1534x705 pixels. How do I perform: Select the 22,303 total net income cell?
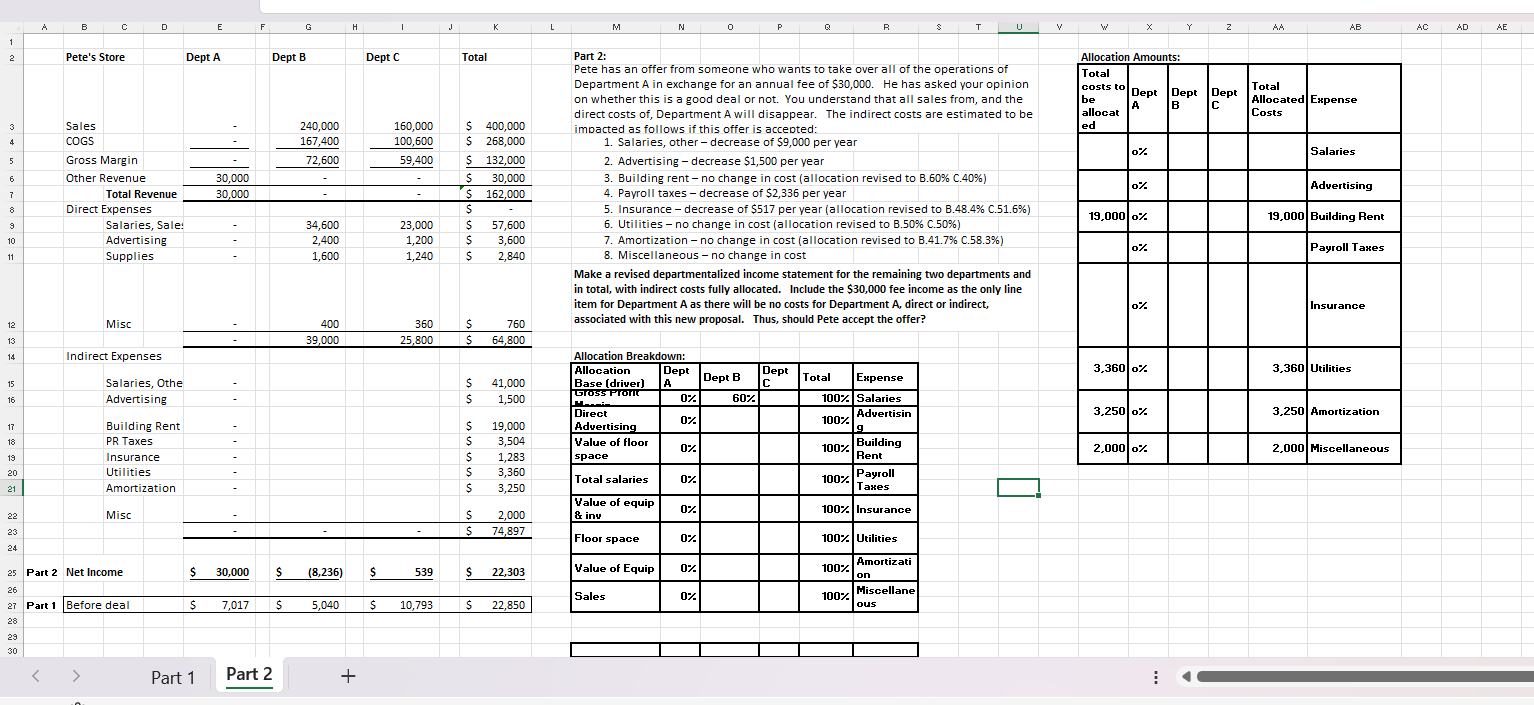click(x=507, y=572)
